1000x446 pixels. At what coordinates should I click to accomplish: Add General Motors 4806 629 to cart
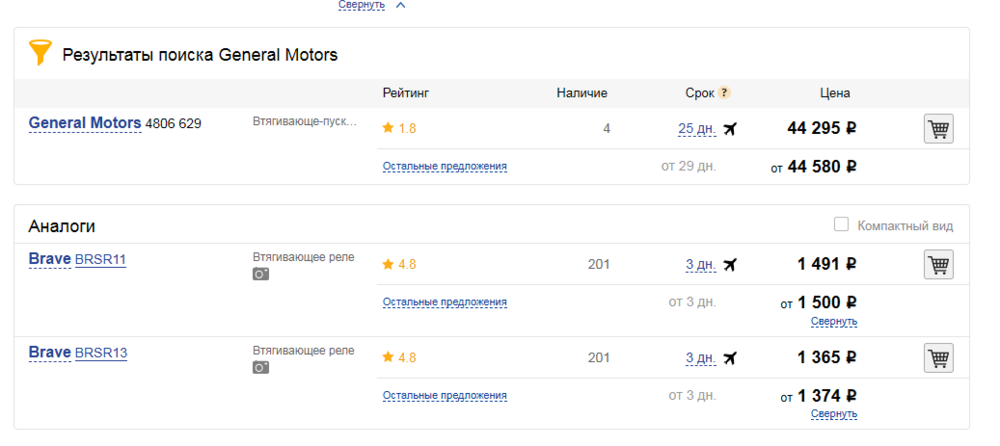pyautogui.click(x=938, y=129)
